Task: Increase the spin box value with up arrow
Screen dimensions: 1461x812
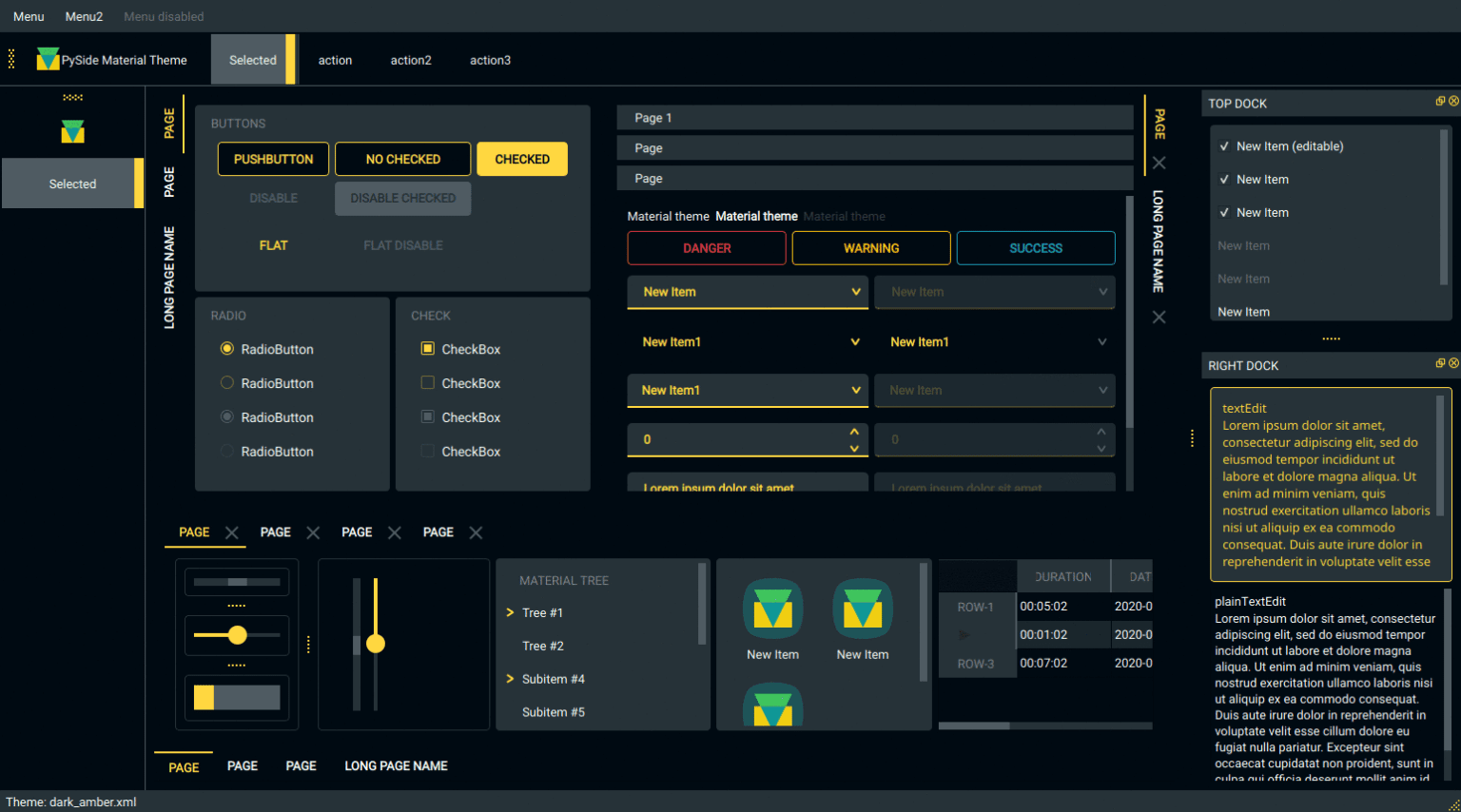Action: click(854, 432)
